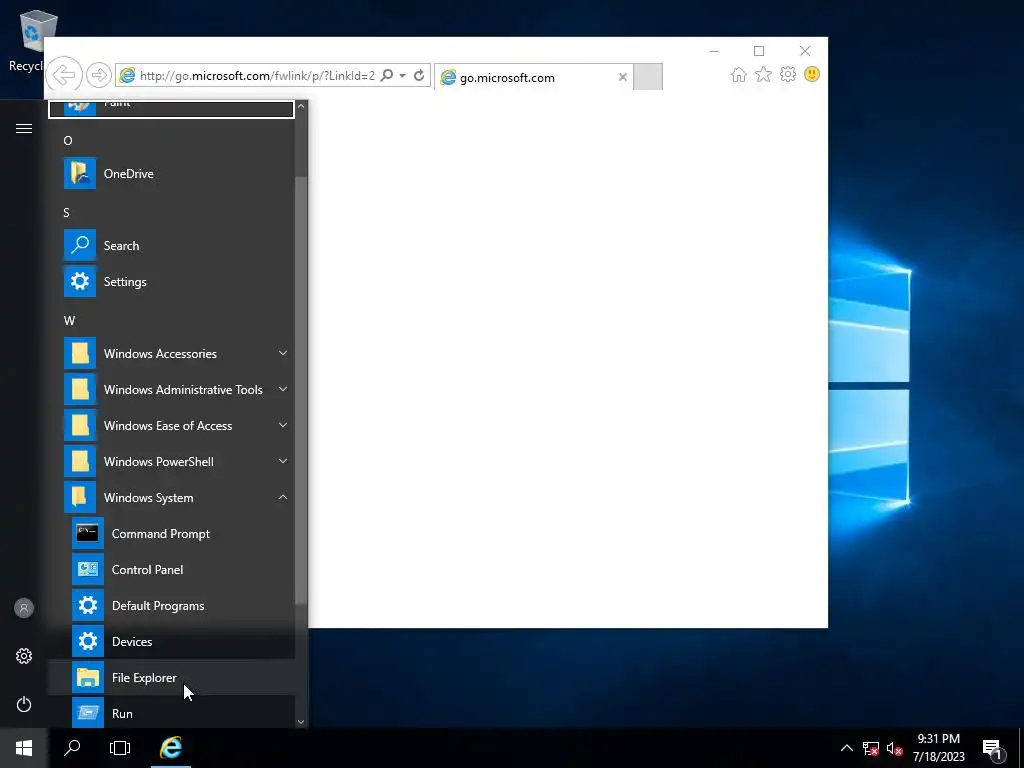Click the Windows Start button
This screenshot has width=1024, height=768.
[x=24, y=748]
